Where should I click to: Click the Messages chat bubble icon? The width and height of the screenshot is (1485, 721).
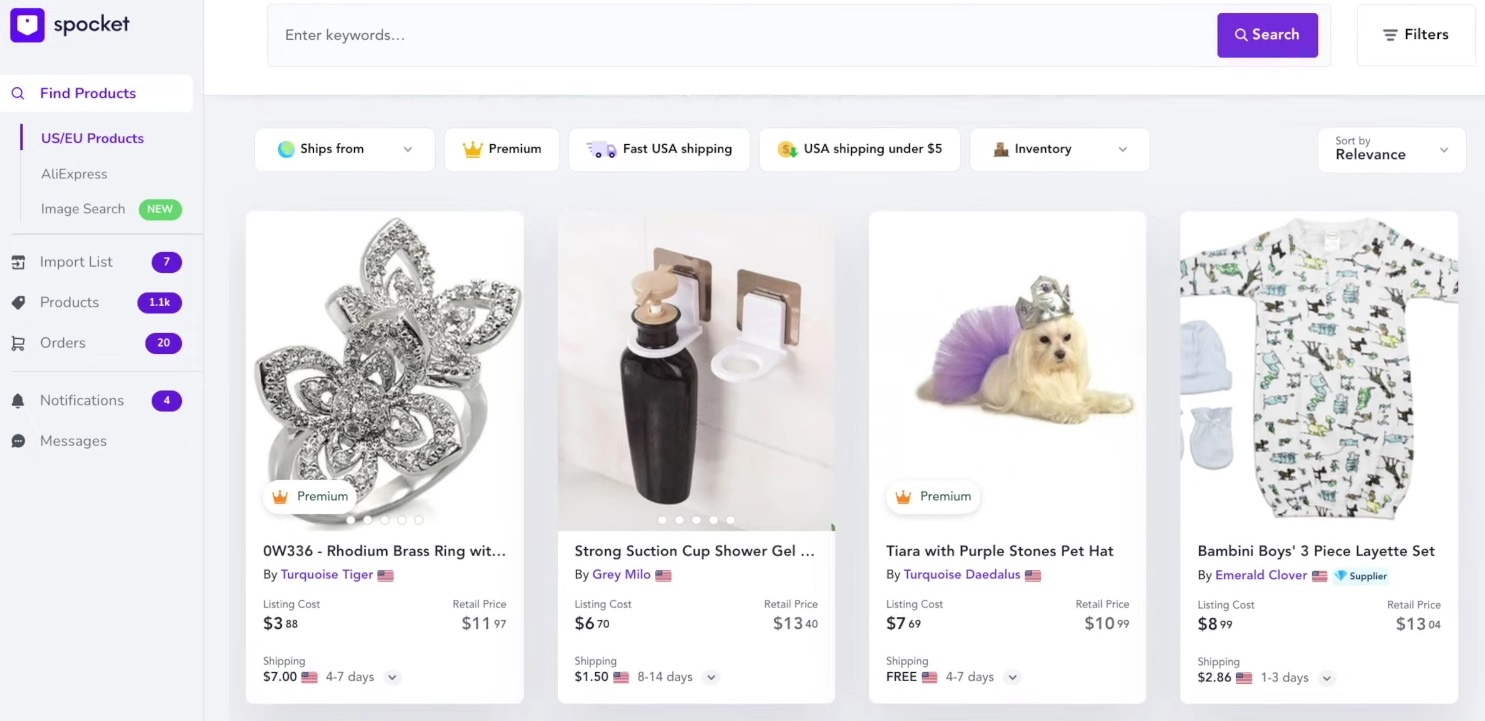pos(18,441)
